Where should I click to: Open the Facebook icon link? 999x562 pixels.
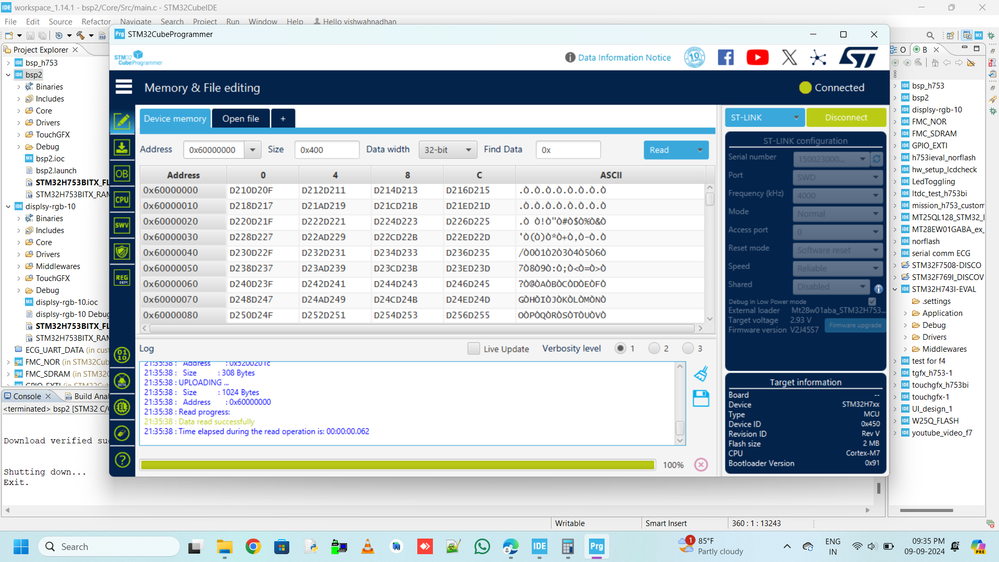click(726, 57)
